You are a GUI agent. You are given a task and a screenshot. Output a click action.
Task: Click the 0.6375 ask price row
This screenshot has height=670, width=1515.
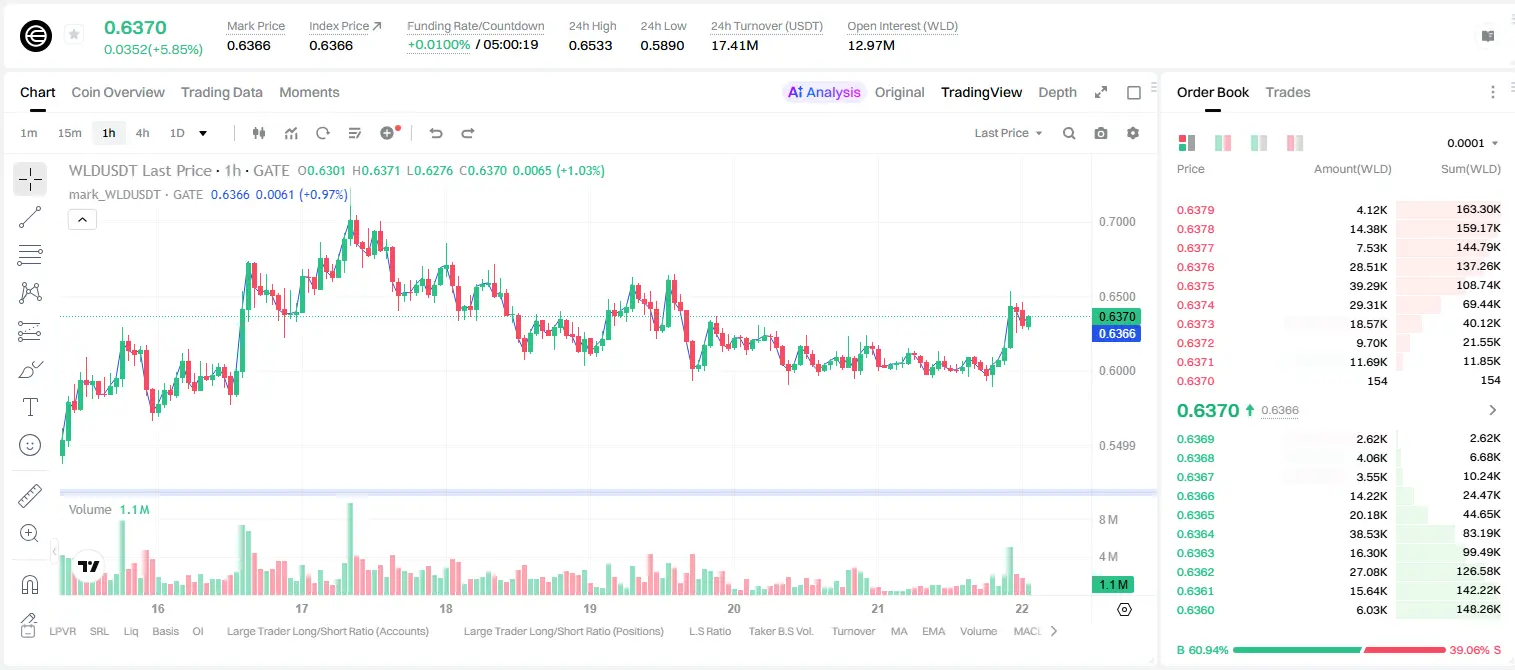pos(1338,286)
